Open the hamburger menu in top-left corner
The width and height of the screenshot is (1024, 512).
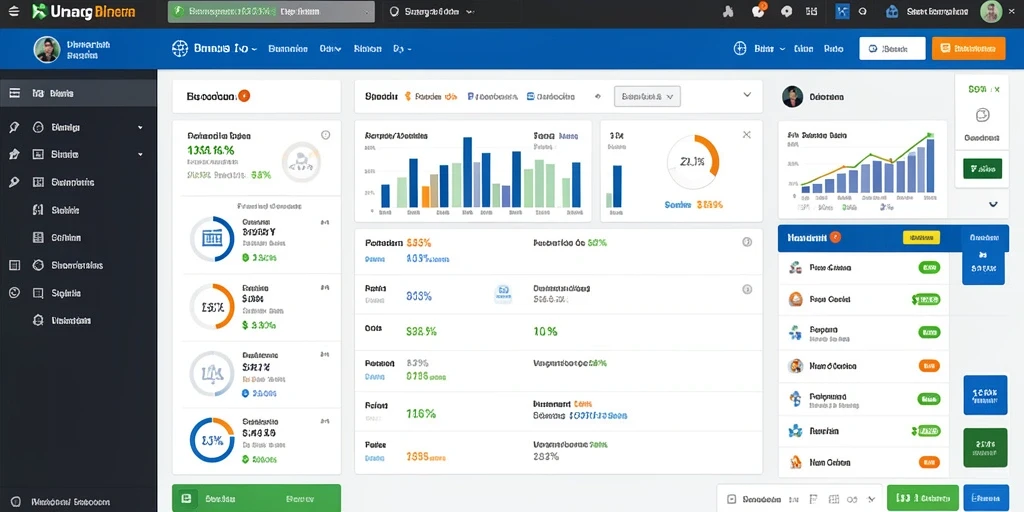click(14, 11)
